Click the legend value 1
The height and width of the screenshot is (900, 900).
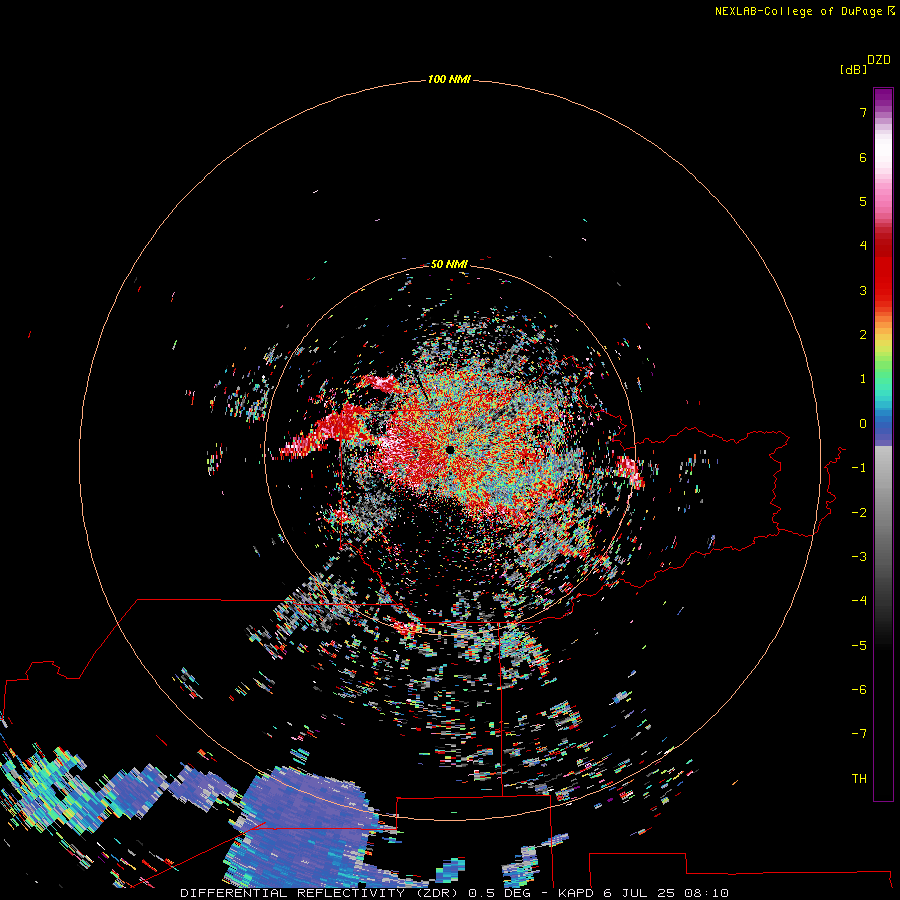863,379
